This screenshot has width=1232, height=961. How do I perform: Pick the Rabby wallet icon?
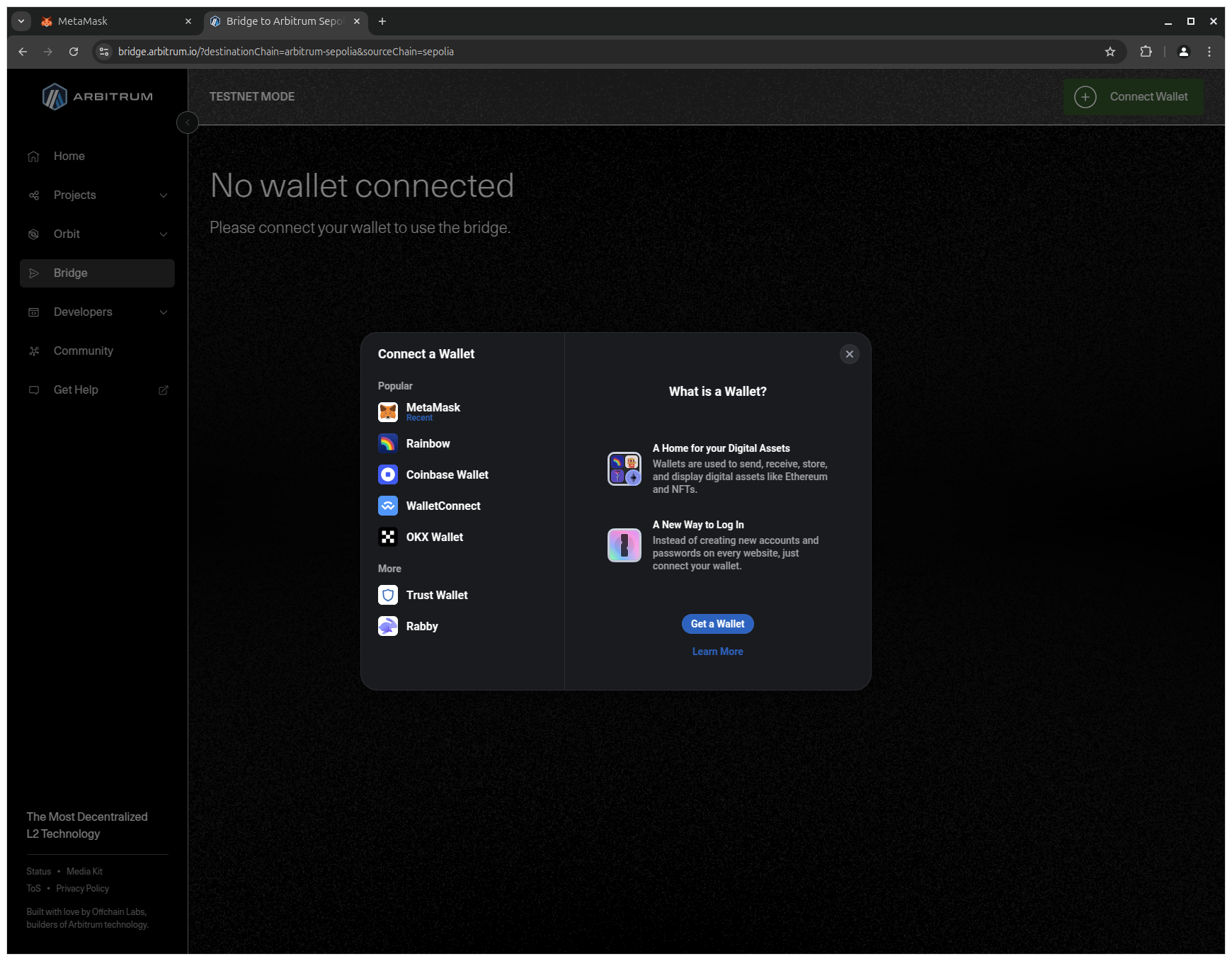[388, 626]
